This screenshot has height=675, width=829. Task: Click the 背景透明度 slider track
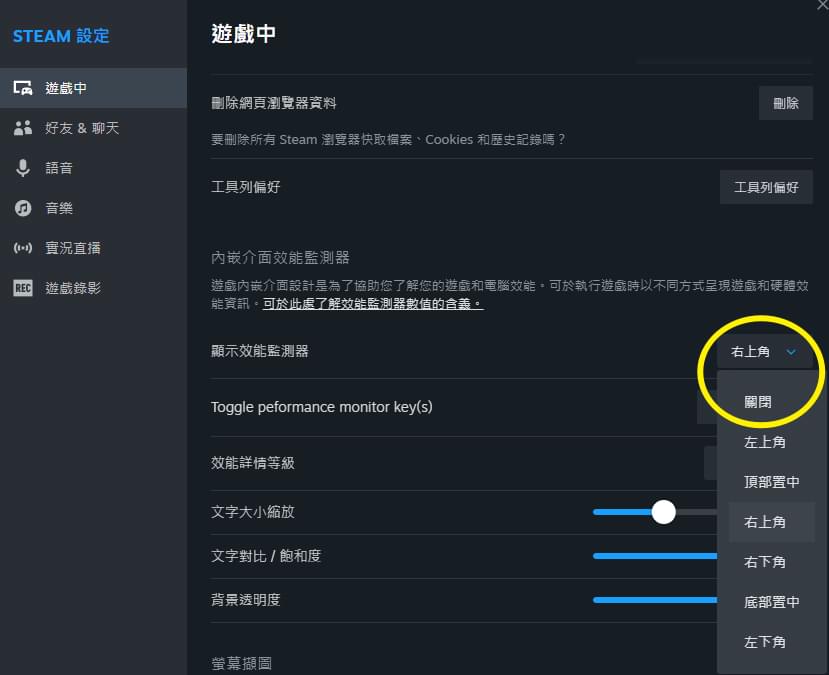click(x=655, y=600)
